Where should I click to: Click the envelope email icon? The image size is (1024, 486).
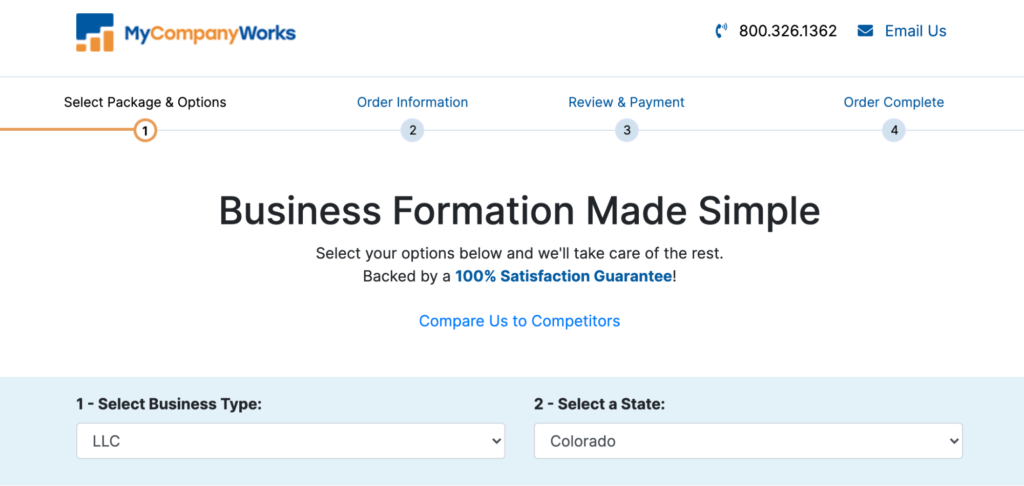pos(865,31)
